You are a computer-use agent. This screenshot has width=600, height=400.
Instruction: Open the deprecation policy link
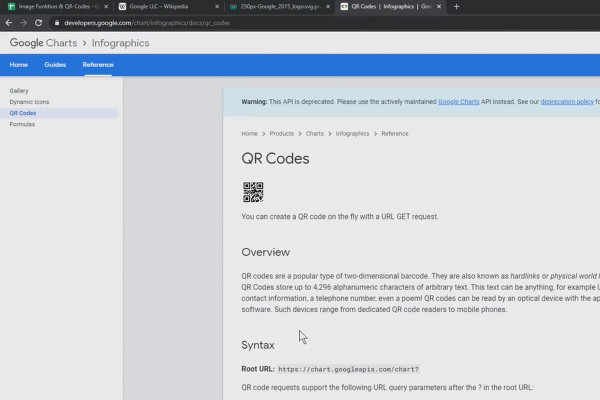pos(567,101)
